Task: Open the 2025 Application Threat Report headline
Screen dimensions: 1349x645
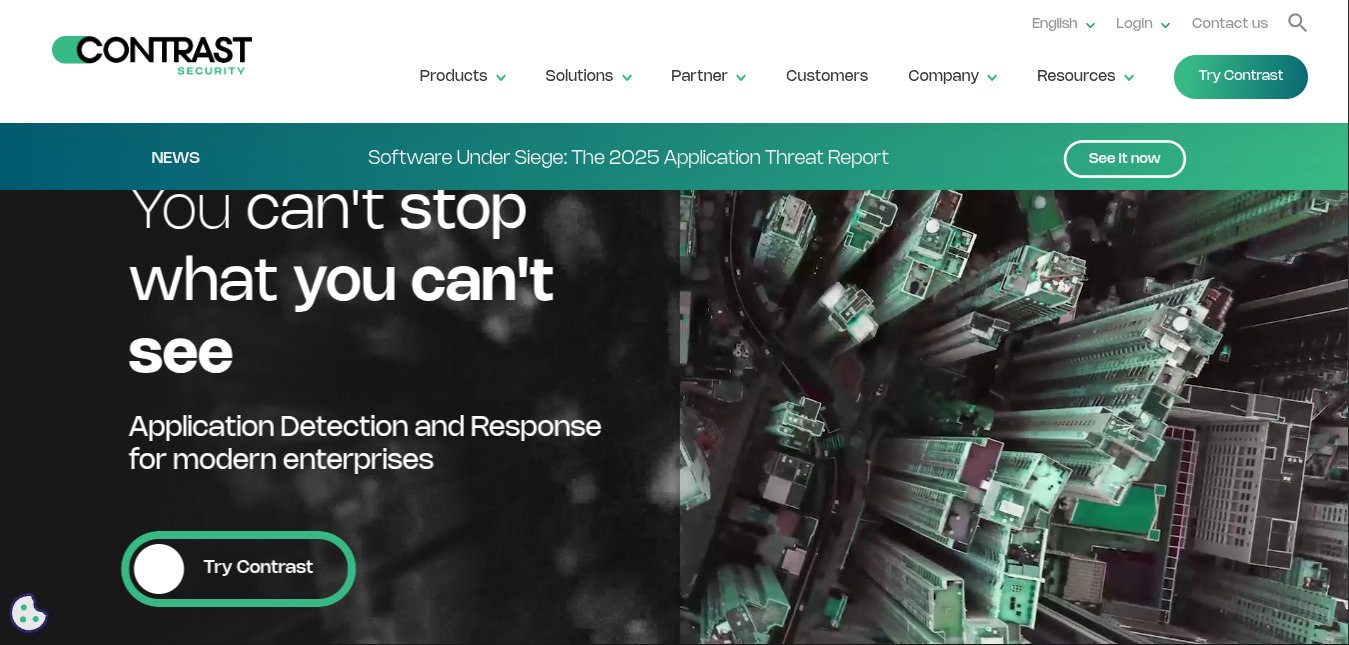Action: click(628, 158)
